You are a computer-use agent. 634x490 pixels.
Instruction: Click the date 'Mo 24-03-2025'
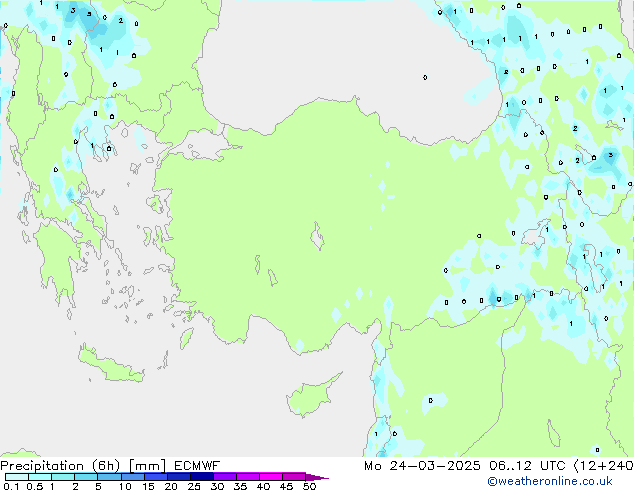click(x=422, y=466)
